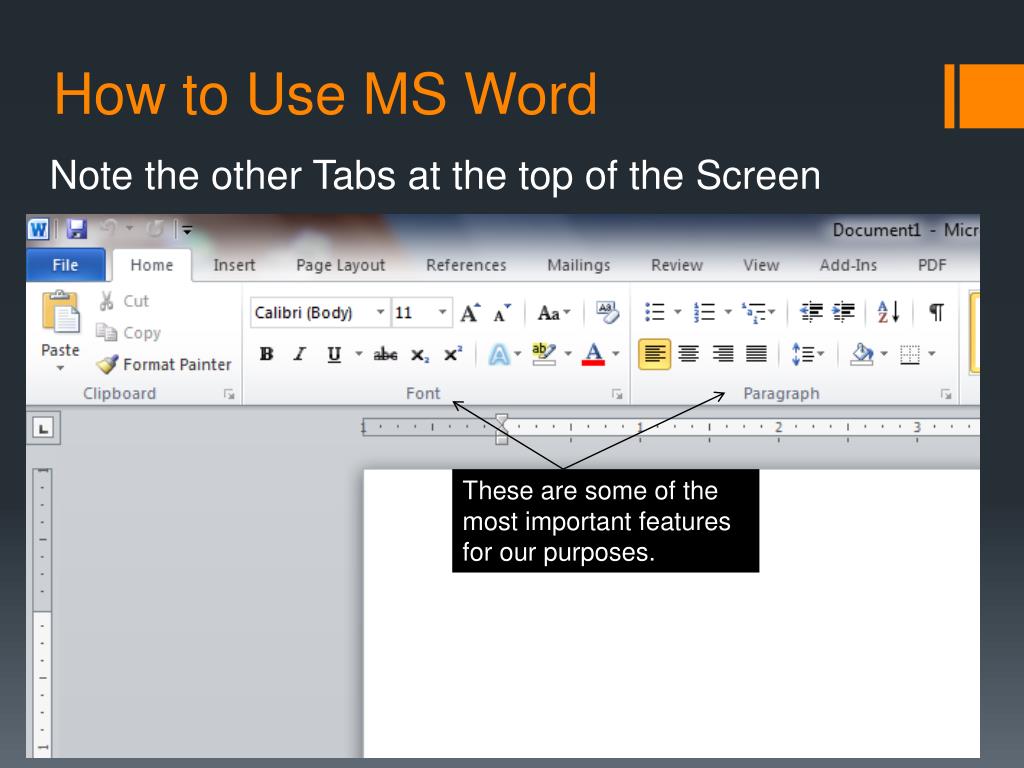Click the Redo icon in Quick Access Toolbar

(x=155, y=229)
